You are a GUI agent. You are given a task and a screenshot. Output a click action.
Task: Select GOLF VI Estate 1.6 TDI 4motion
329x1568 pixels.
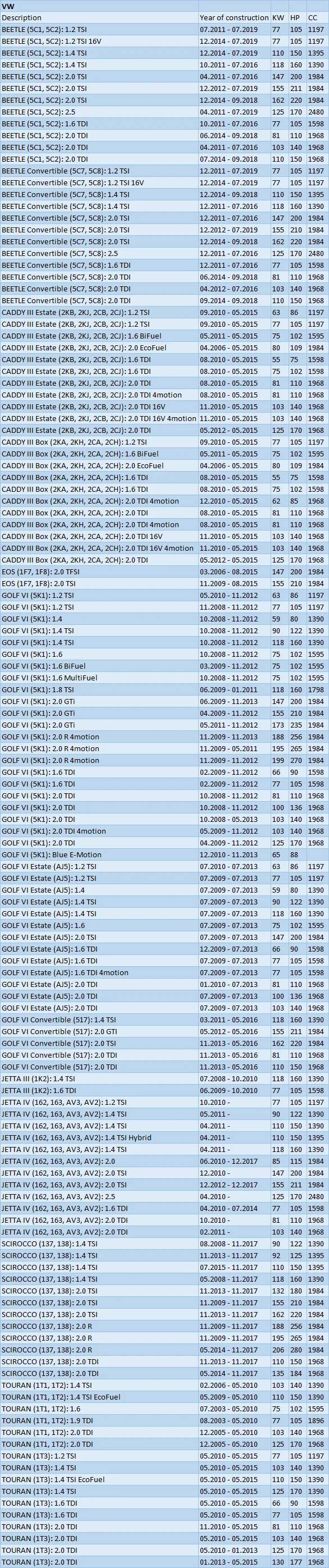[x=164, y=973]
